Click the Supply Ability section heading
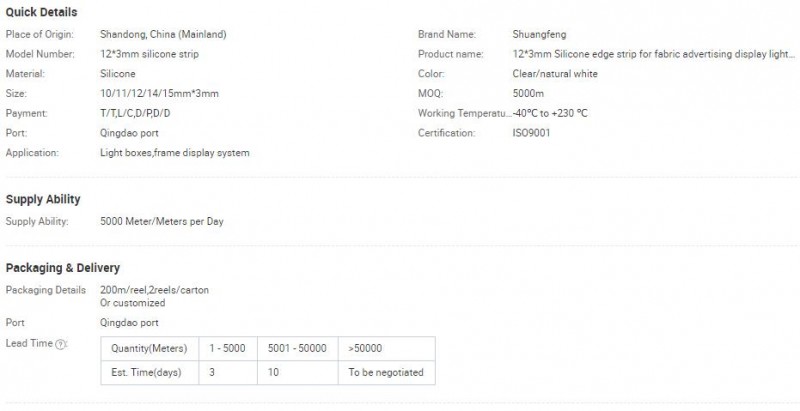800x411 pixels. (x=43, y=200)
